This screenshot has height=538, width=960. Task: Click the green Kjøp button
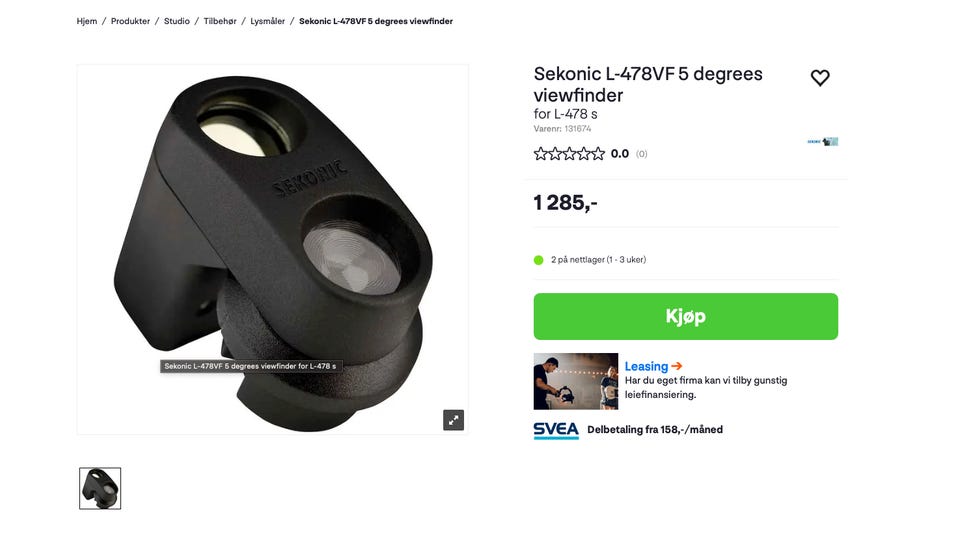click(x=686, y=316)
